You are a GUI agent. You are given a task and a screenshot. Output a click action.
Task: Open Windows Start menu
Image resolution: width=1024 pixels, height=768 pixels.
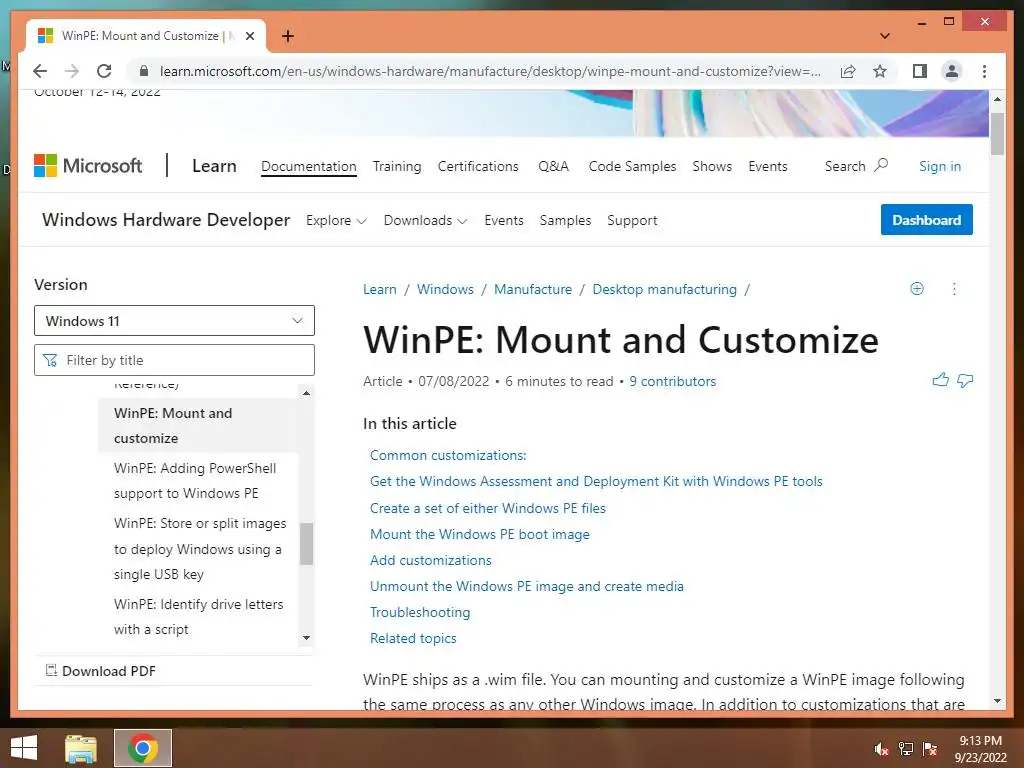(24, 748)
